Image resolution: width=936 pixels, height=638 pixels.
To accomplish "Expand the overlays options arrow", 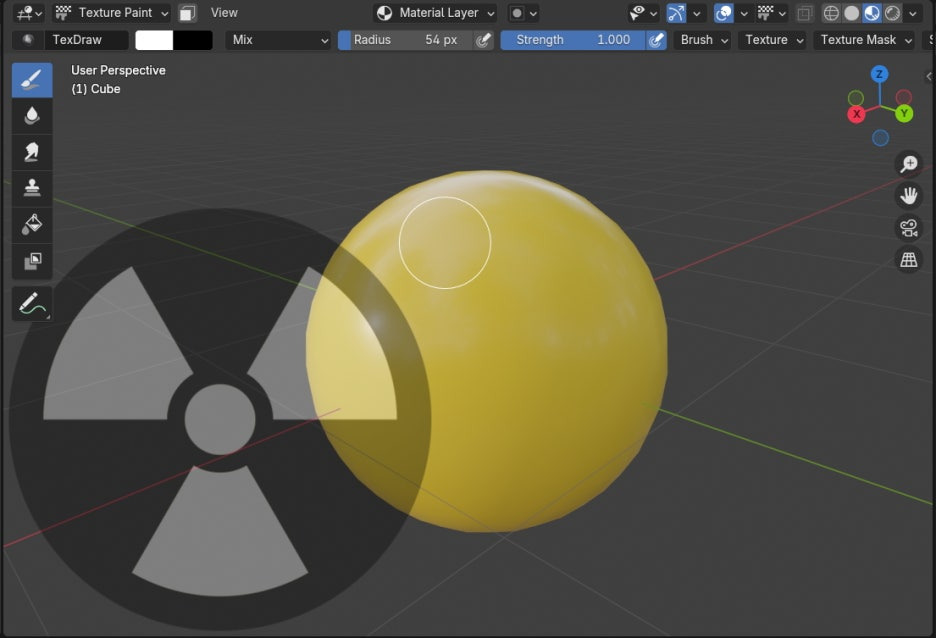I will tap(744, 13).
